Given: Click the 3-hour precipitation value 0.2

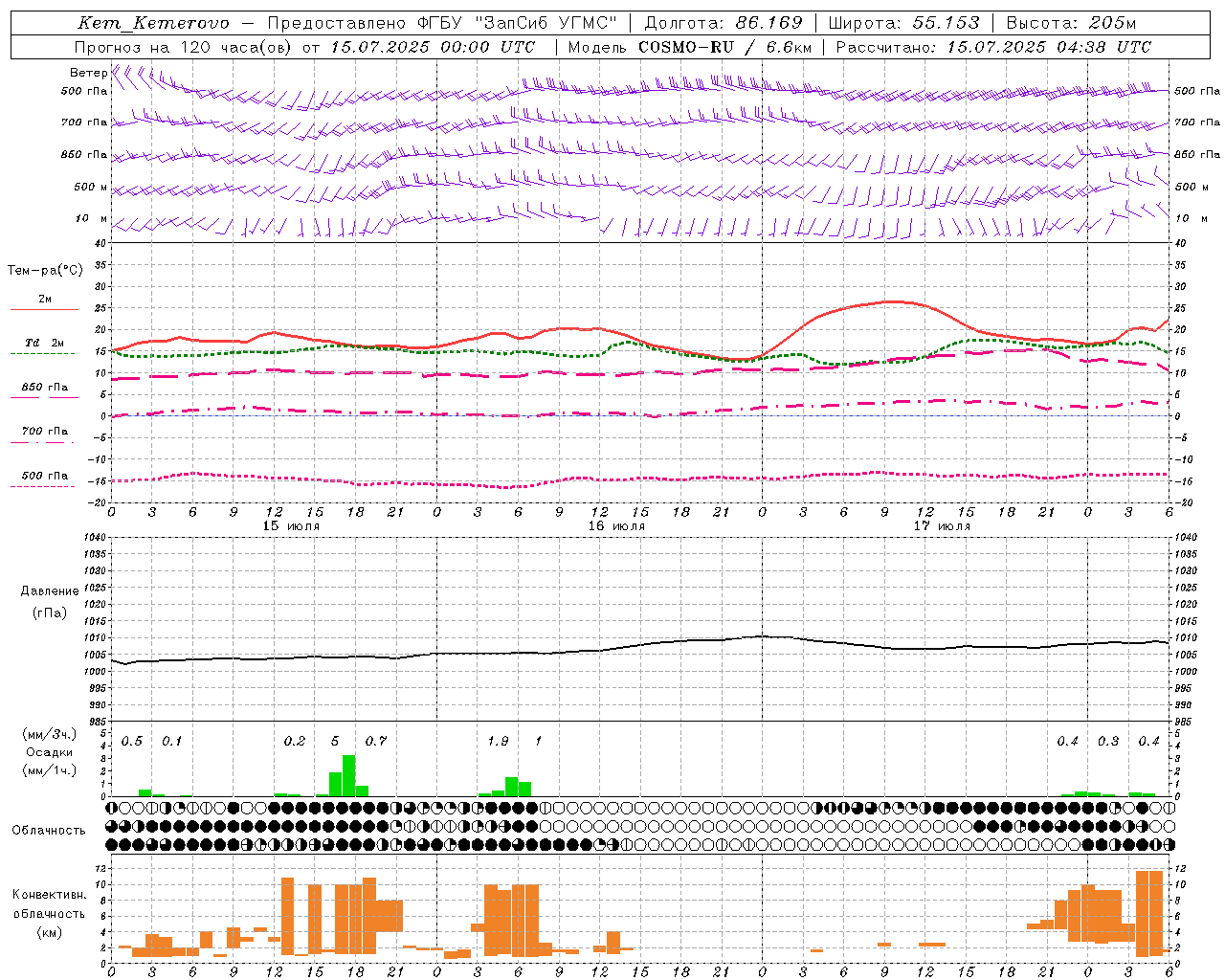Looking at the screenshot, I should [x=295, y=742].
